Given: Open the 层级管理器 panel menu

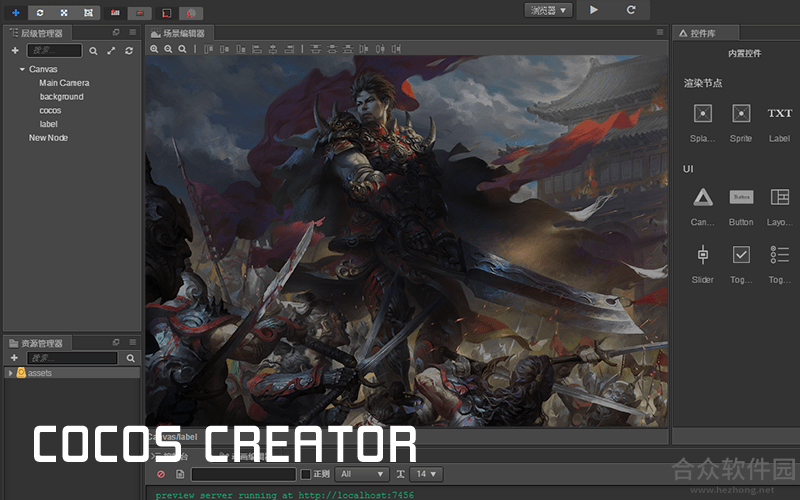Looking at the screenshot, I should coord(133,32).
